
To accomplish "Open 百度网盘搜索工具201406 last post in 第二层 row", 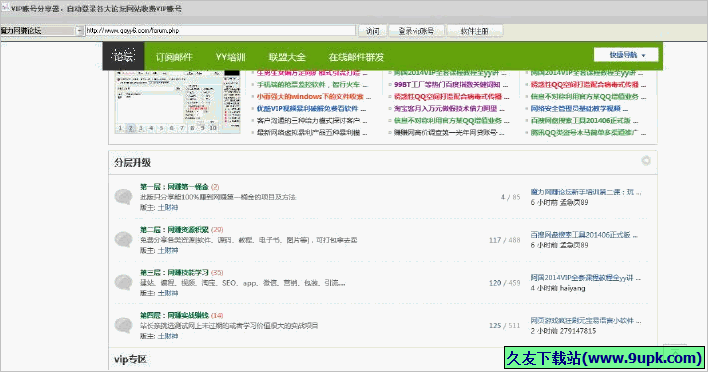I will tap(584, 235).
